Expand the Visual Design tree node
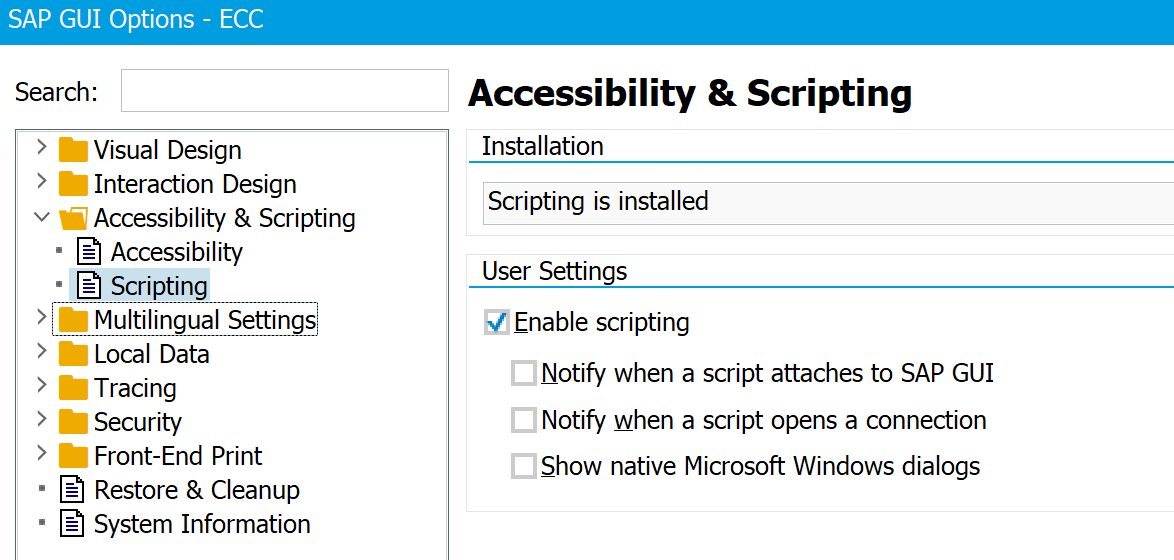Viewport: 1174px width, 560px height. [41, 149]
